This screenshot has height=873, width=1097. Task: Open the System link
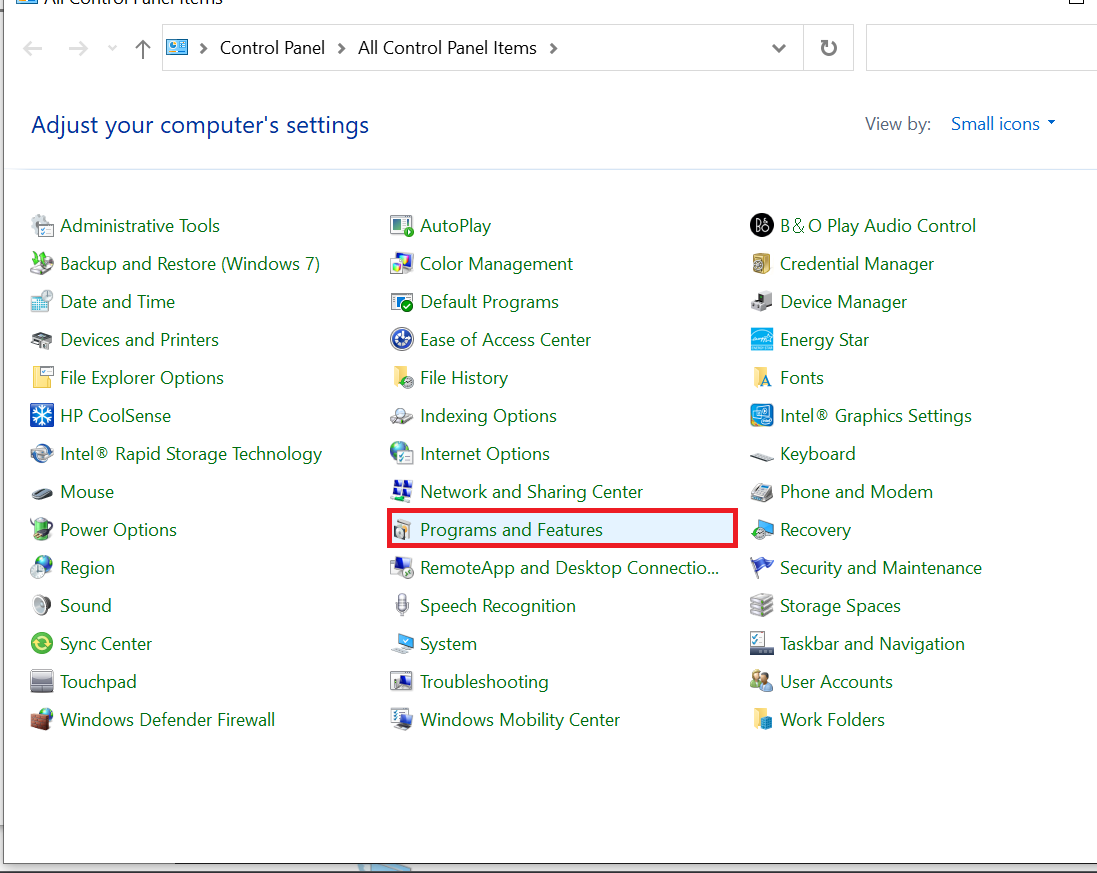pyautogui.click(x=448, y=644)
